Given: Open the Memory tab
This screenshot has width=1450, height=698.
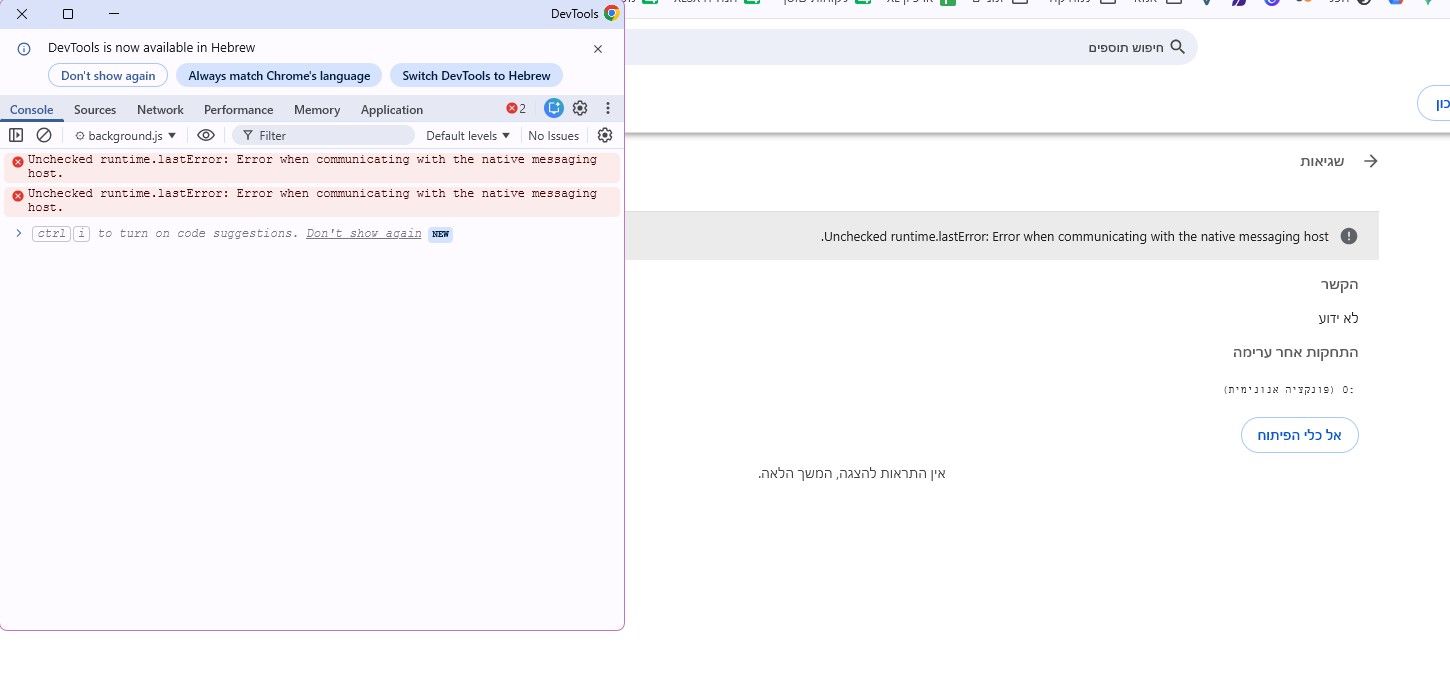Looking at the screenshot, I should pyautogui.click(x=317, y=110).
